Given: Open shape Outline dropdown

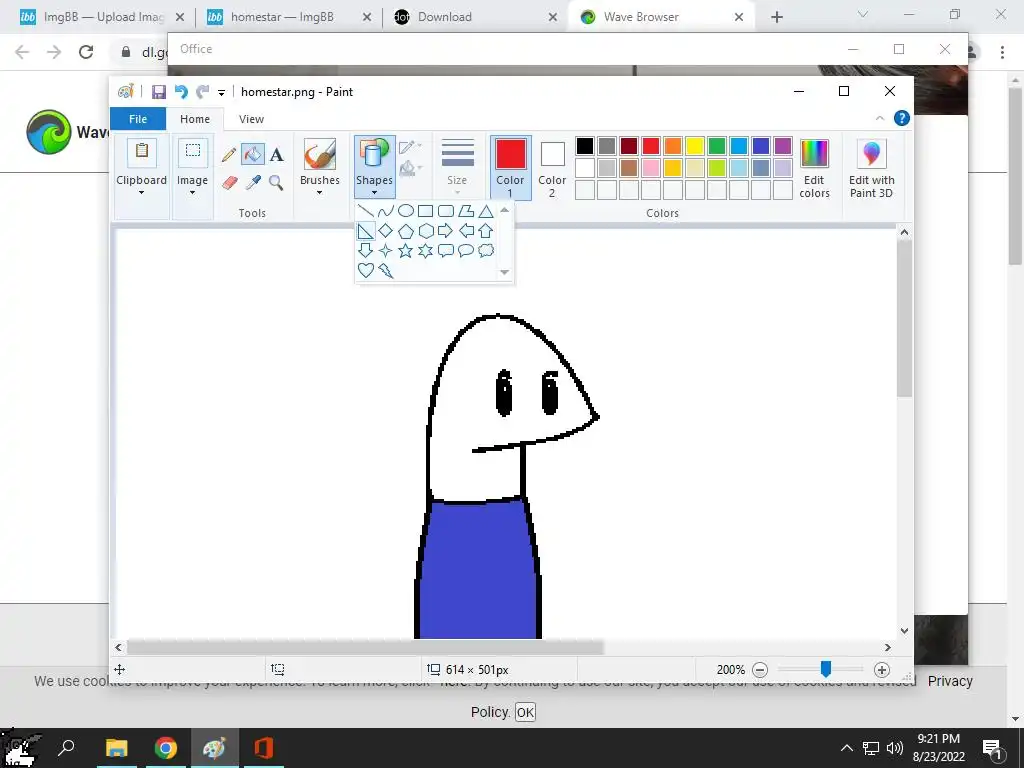Looking at the screenshot, I should 410,148.
